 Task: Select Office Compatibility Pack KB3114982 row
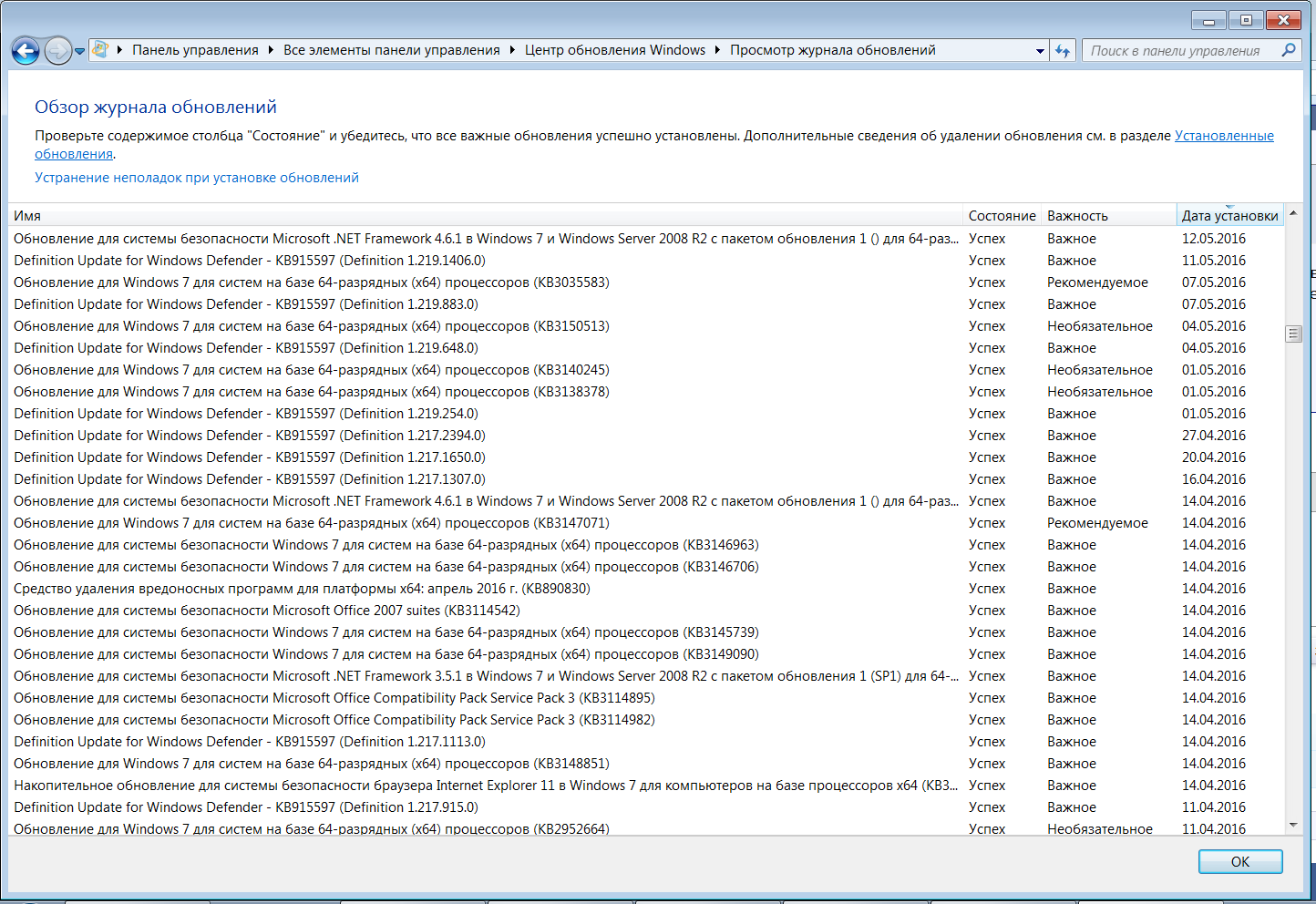coord(646,720)
